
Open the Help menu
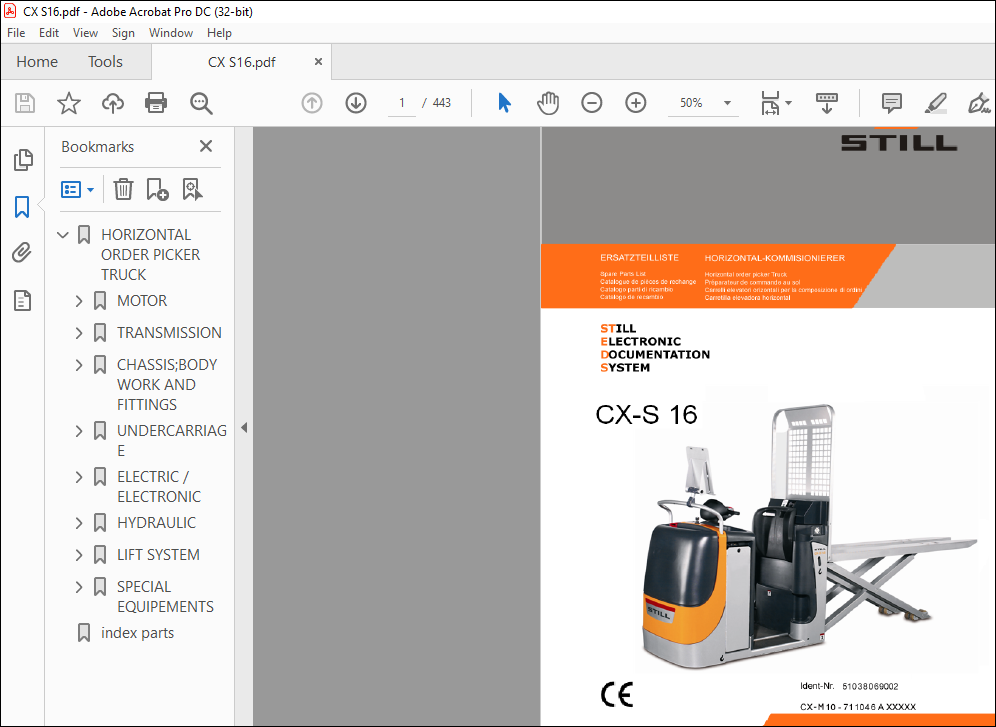(x=219, y=33)
